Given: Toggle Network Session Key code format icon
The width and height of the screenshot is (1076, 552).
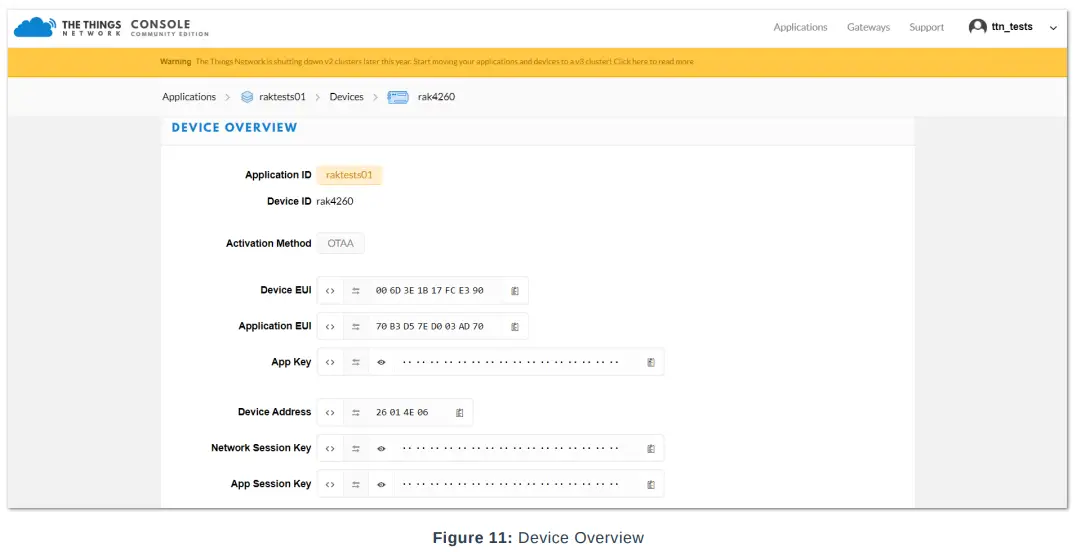Looking at the screenshot, I should coord(330,448).
